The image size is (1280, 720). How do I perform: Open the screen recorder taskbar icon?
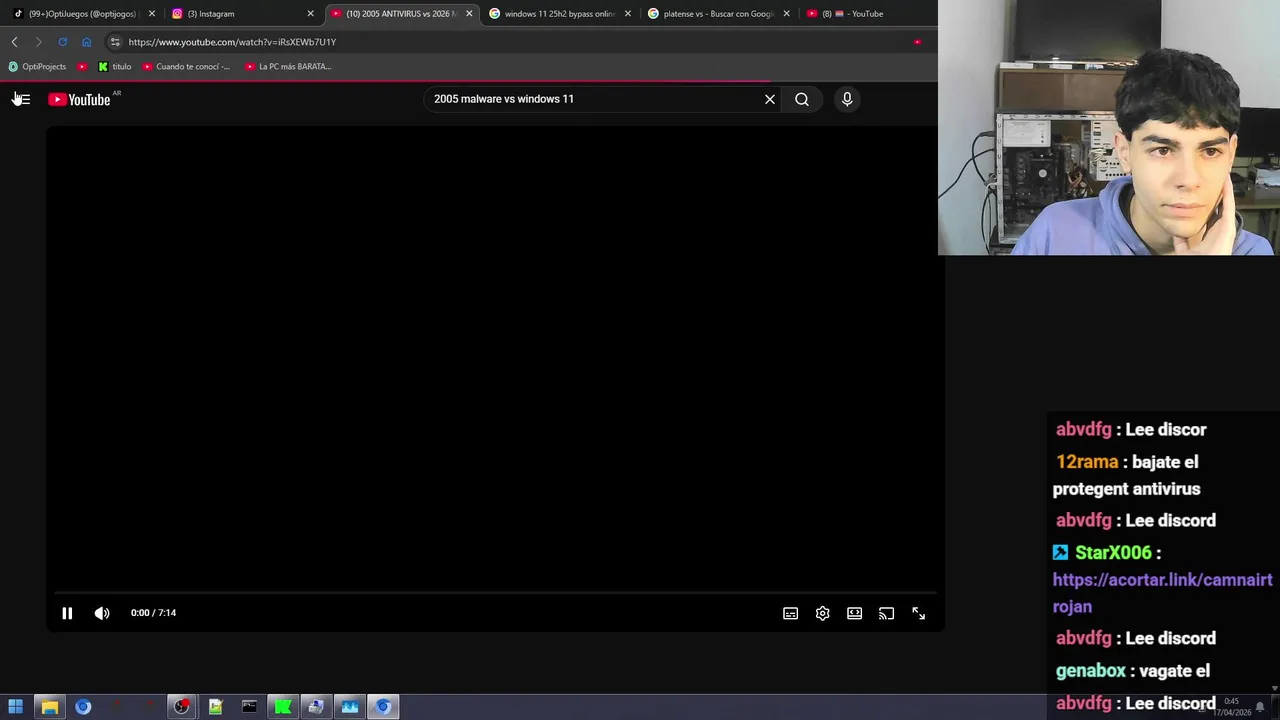[x=181, y=707]
